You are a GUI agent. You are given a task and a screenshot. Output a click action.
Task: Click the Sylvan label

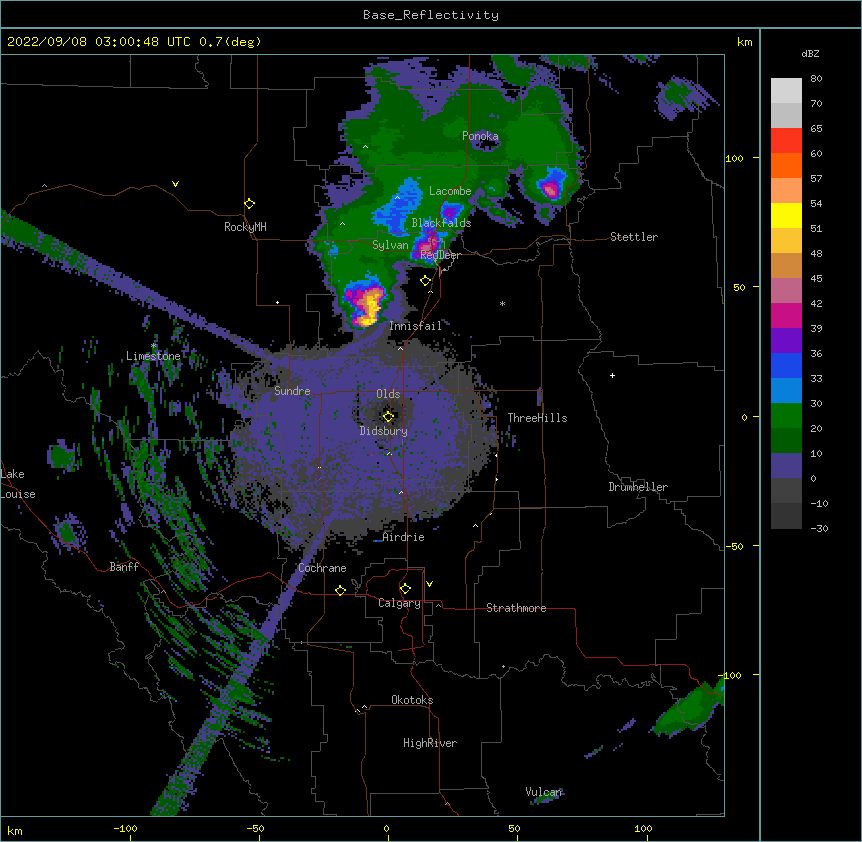tap(390, 245)
